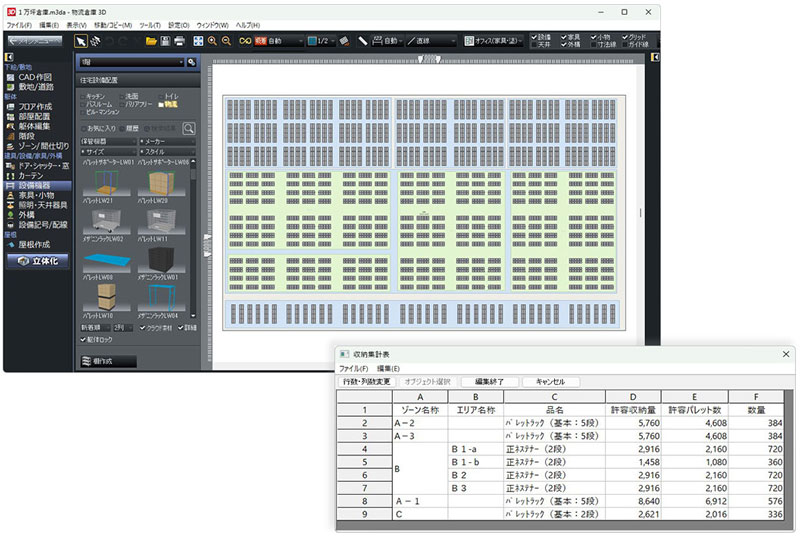The height and width of the screenshot is (536, 800).
Task: Click the 立体化 button
Action: tap(38, 260)
